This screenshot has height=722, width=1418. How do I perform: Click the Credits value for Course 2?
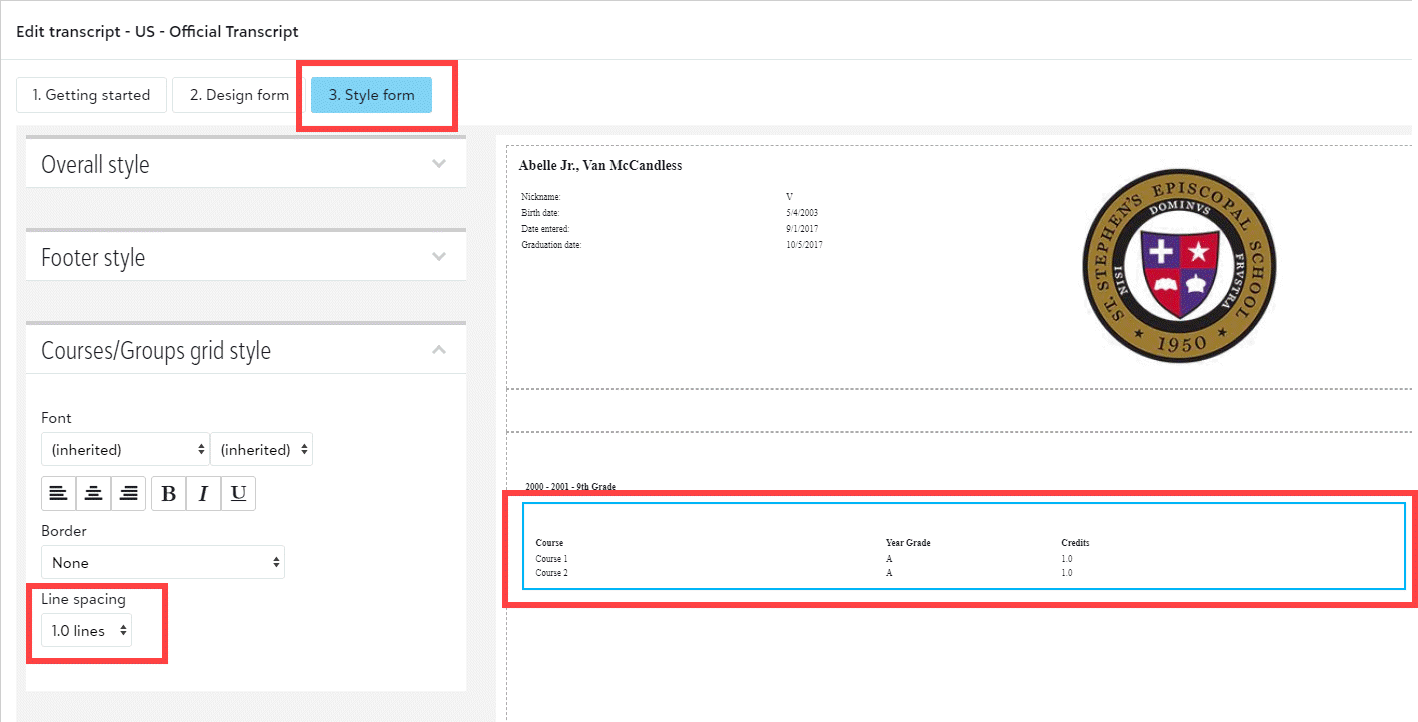(1066, 573)
